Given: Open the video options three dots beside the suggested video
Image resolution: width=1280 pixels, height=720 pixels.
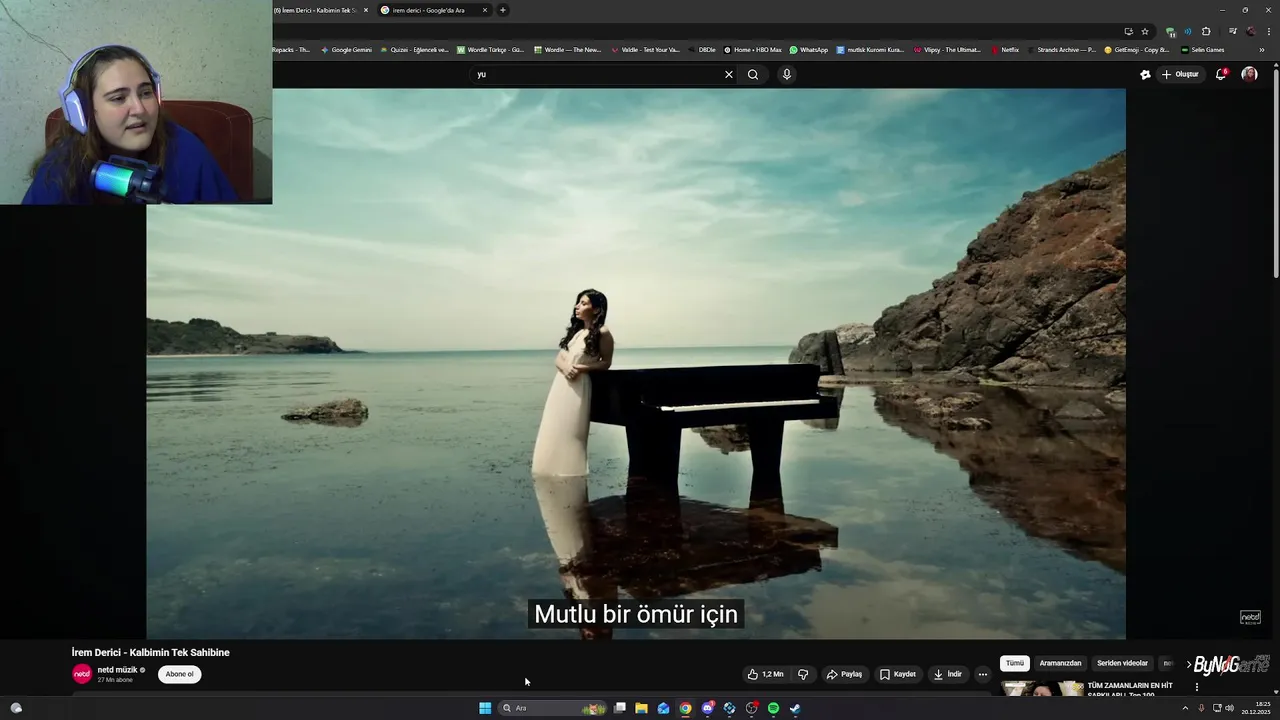Looking at the screenshot, I should pos(1196,687).
